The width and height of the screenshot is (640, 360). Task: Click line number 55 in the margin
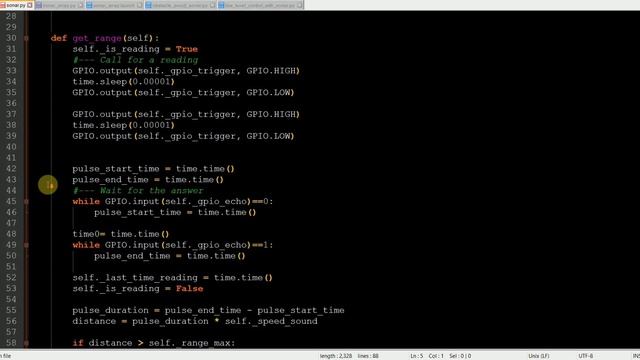(11, 310)
